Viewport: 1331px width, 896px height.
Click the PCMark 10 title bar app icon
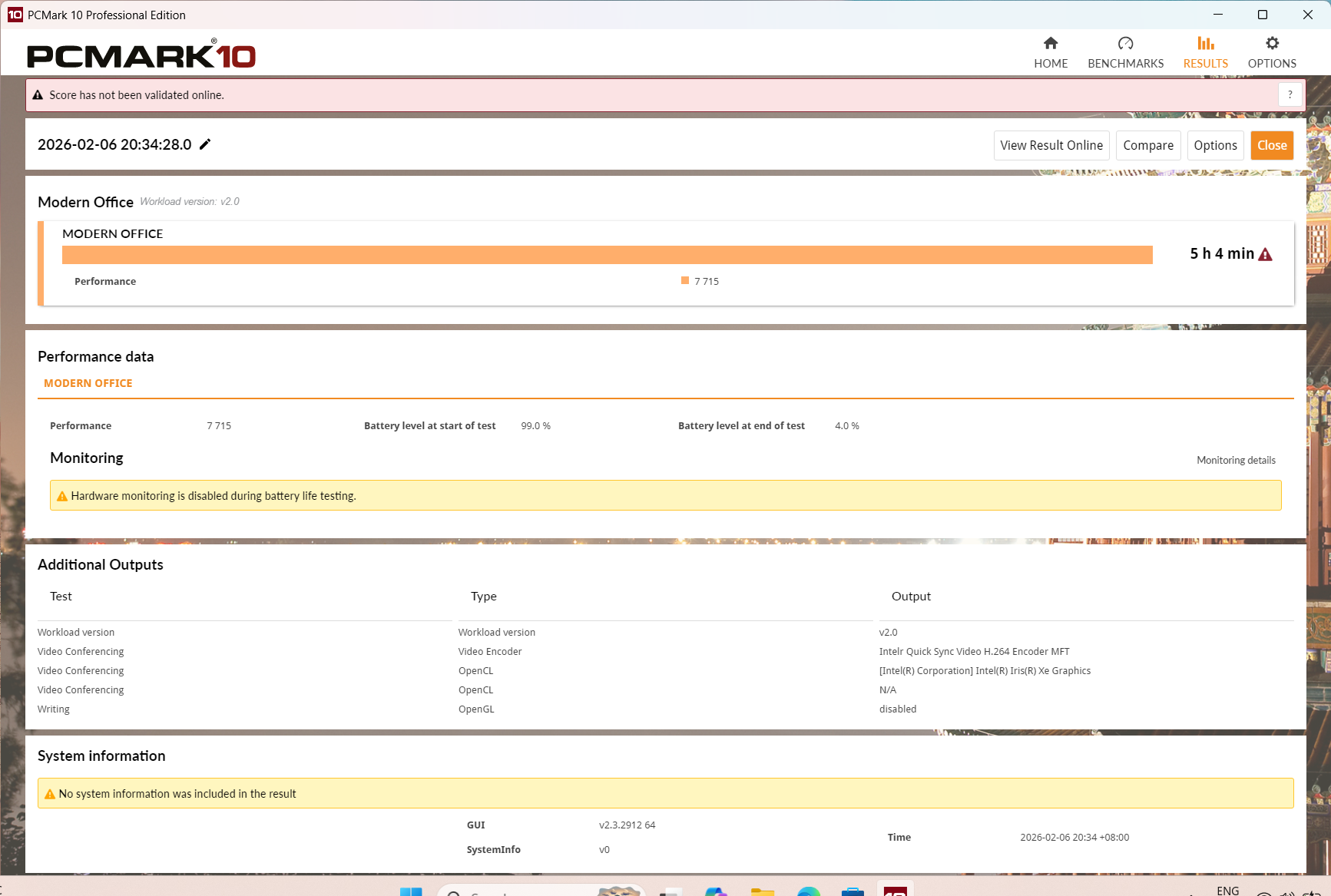pos(15,15)
